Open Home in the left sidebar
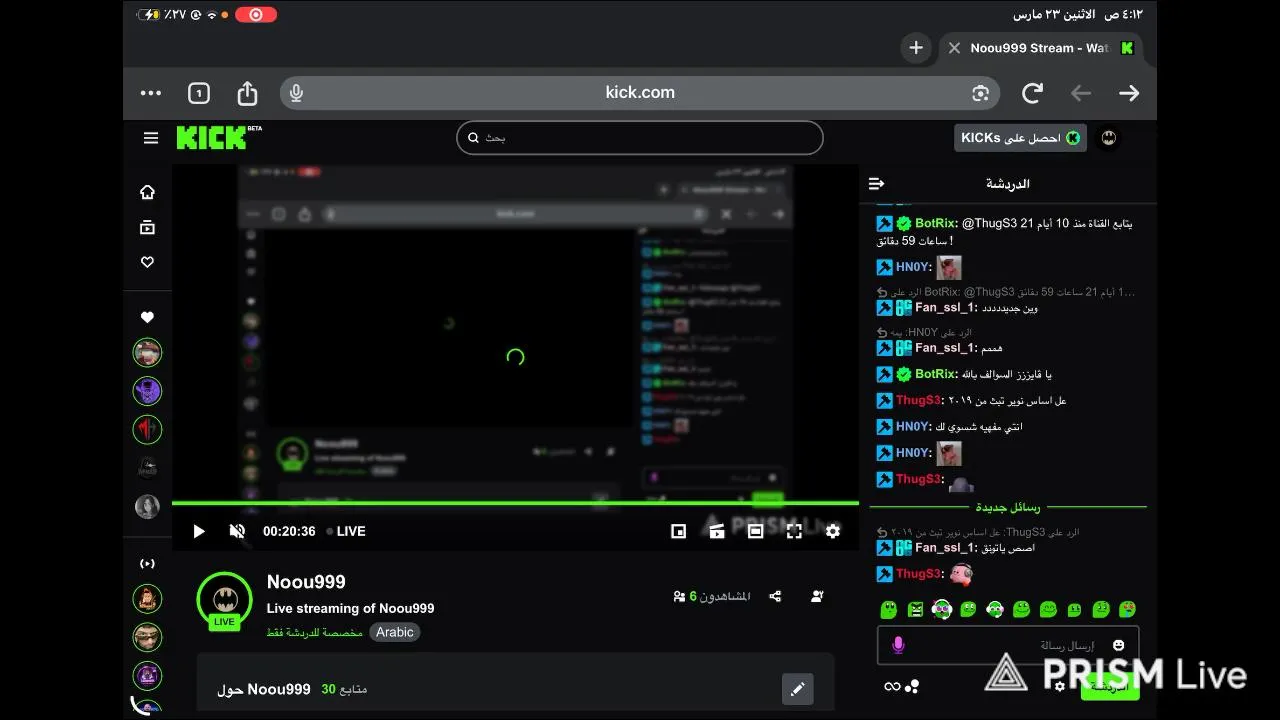 pos(147,192)
